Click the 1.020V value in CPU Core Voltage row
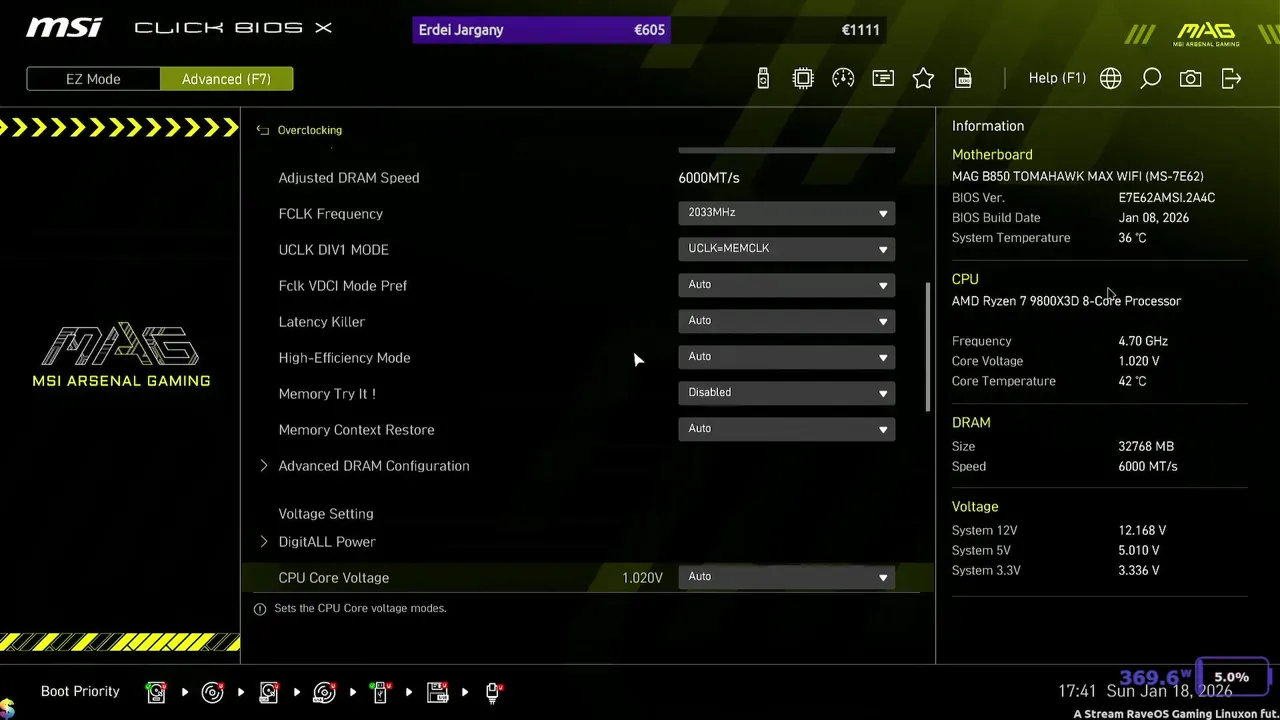 642,578
